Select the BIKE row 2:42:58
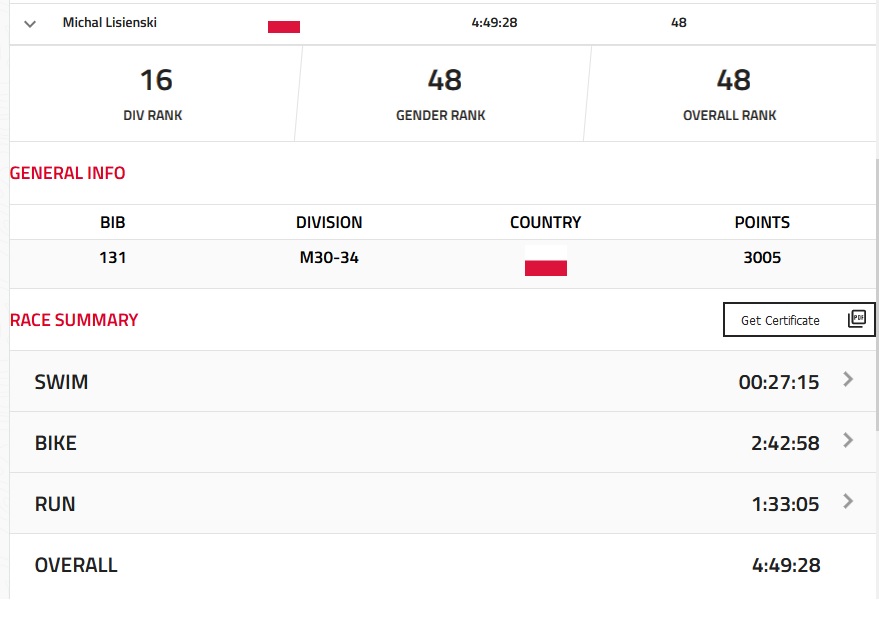The height and width of the screenshot is (644, 879). pos(443,443)
